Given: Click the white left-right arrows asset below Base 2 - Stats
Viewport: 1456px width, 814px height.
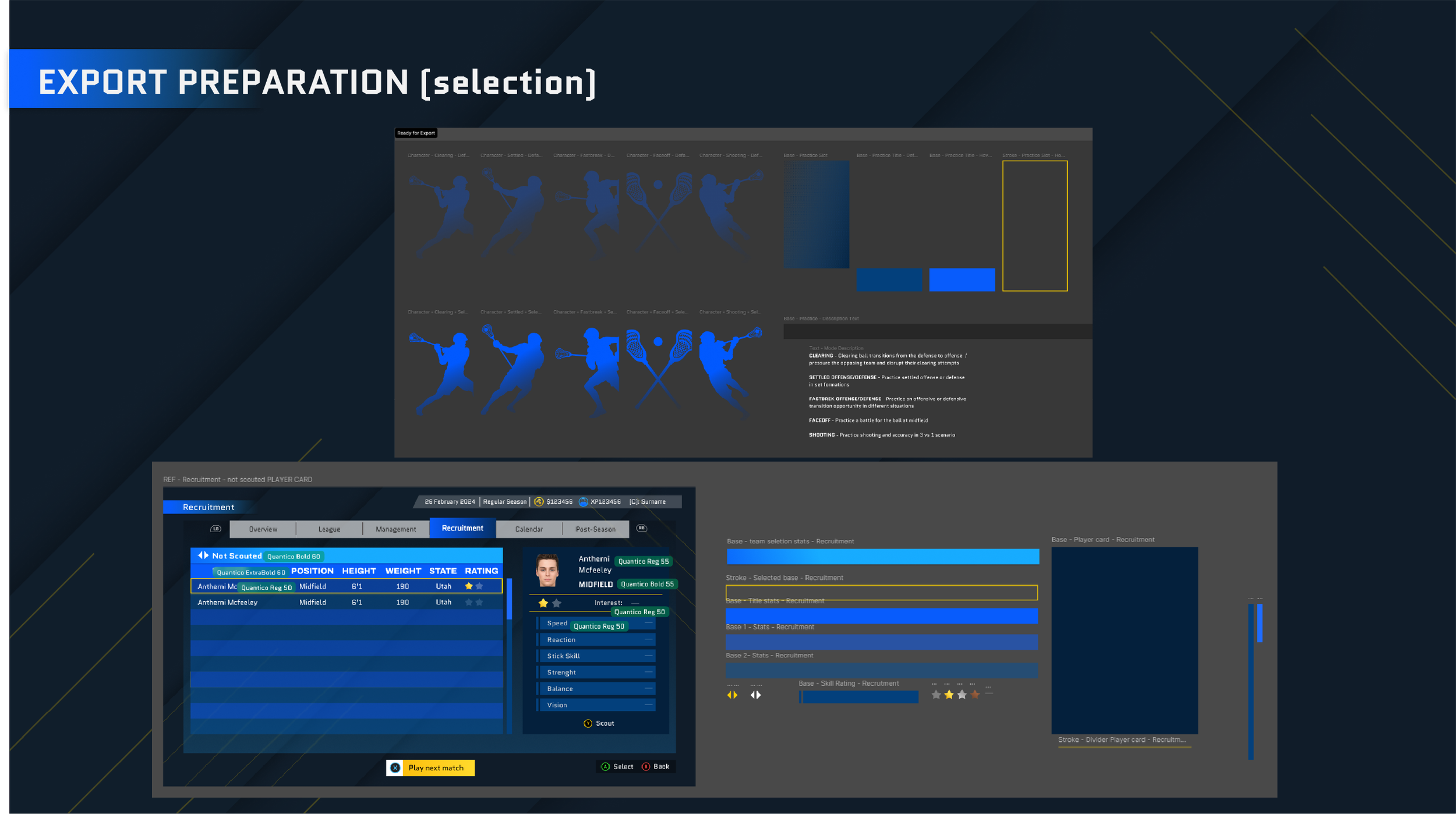Looking at the screenshot, I should point(755,695).
